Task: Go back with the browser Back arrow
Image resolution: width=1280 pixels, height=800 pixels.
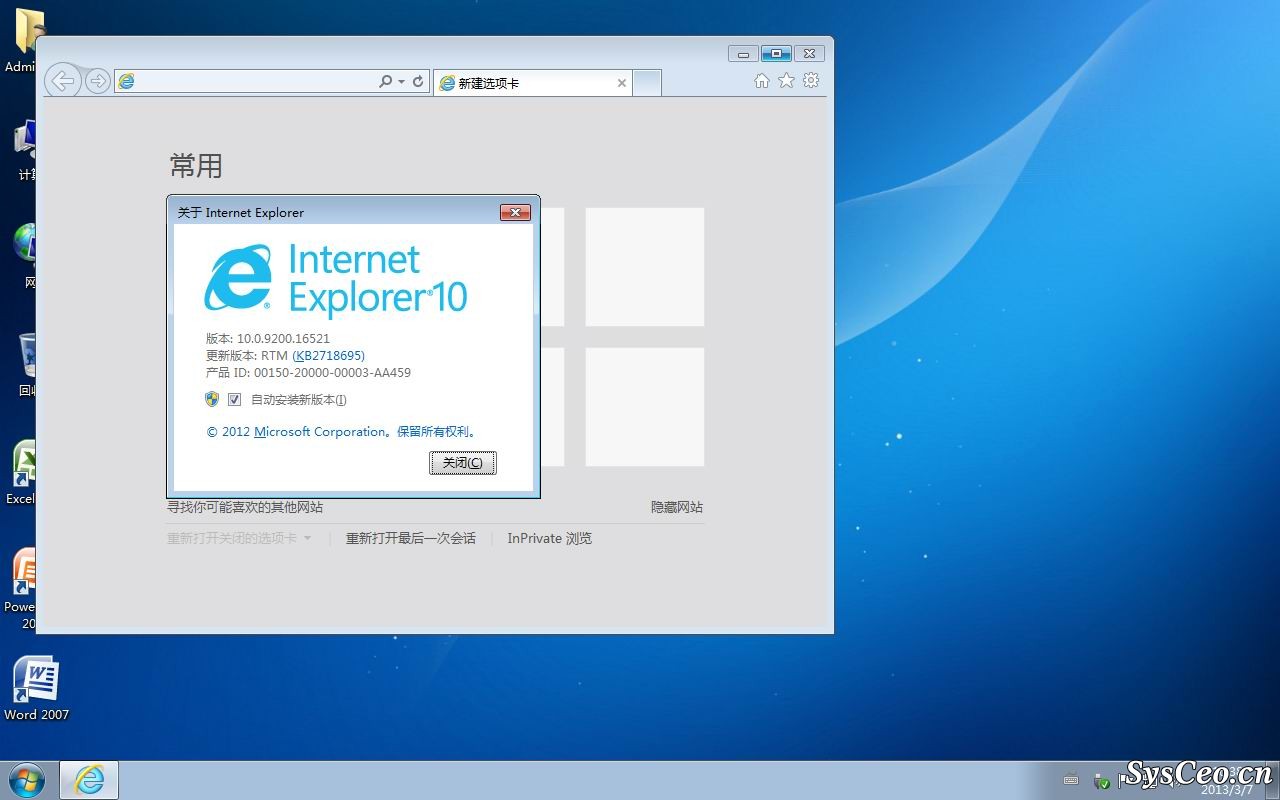Action: click(x=63, y=81)
